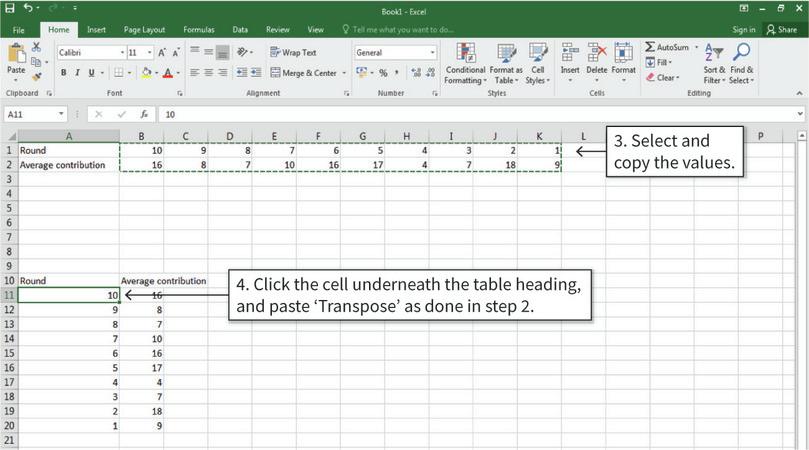Toggle center horizontal alignment
Screen dimensions: 809x450
point(208,73)
